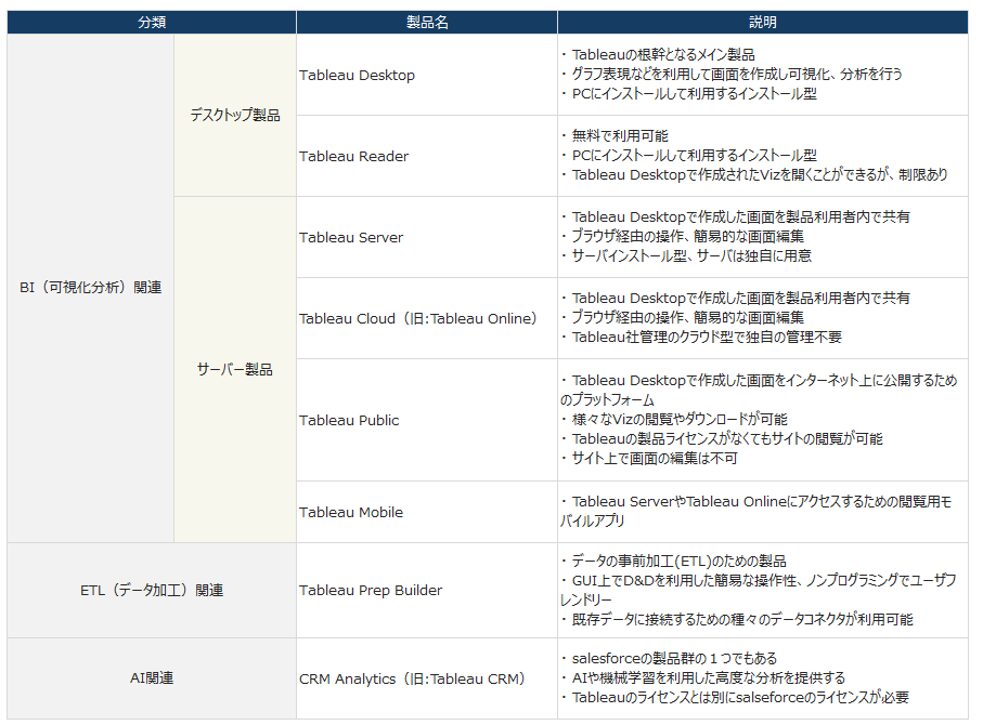The width and height of the screenshot is (983, 725).
Task: Click 'Tableauの製品ライセンスがなくてもサイトの閲覧が可能' line
Action: click(722, 438)
